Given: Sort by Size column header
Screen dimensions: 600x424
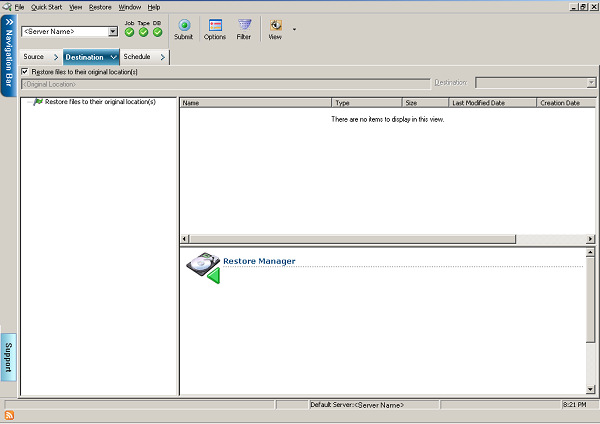Looking at the screenshot, I should click(x=425, y=103).
